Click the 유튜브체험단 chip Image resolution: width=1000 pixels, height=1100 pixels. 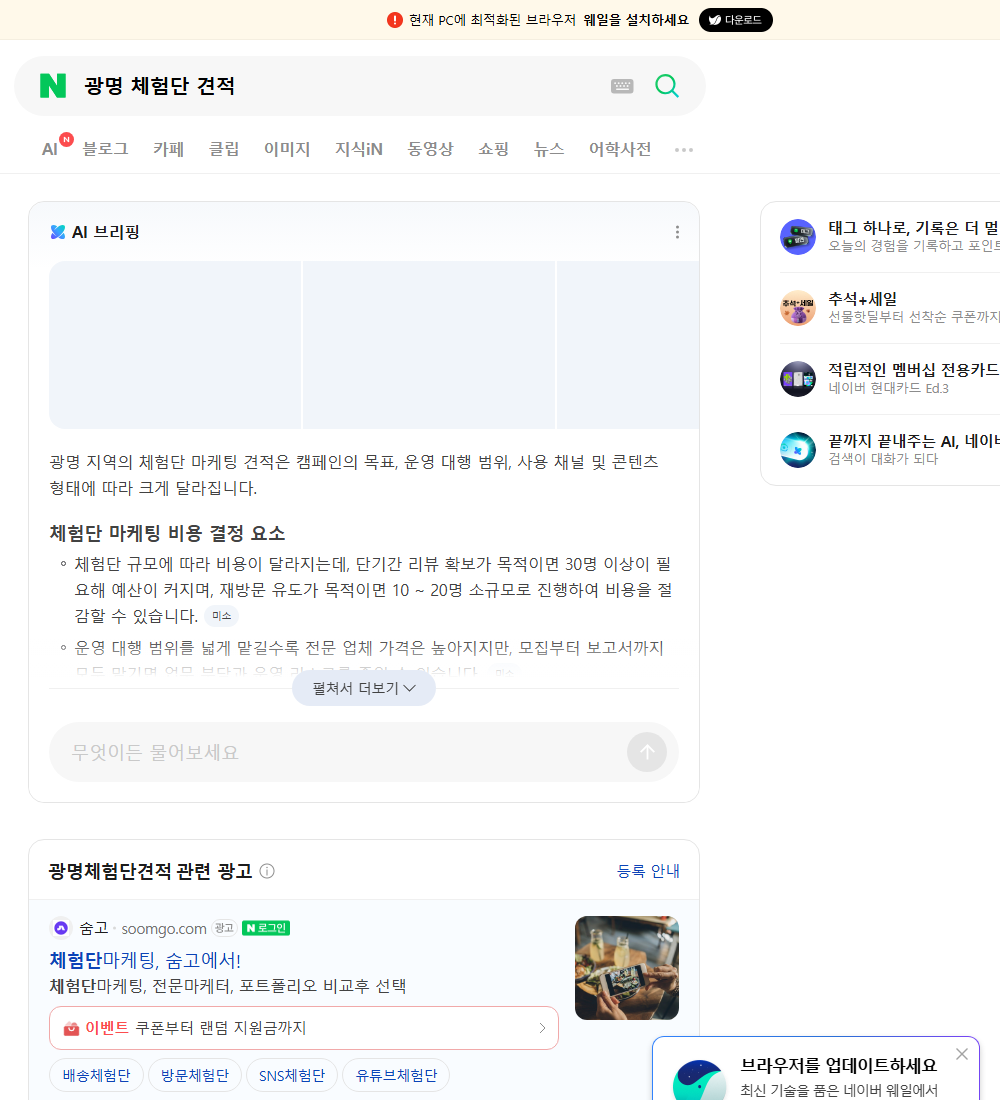pos(396,1075)
